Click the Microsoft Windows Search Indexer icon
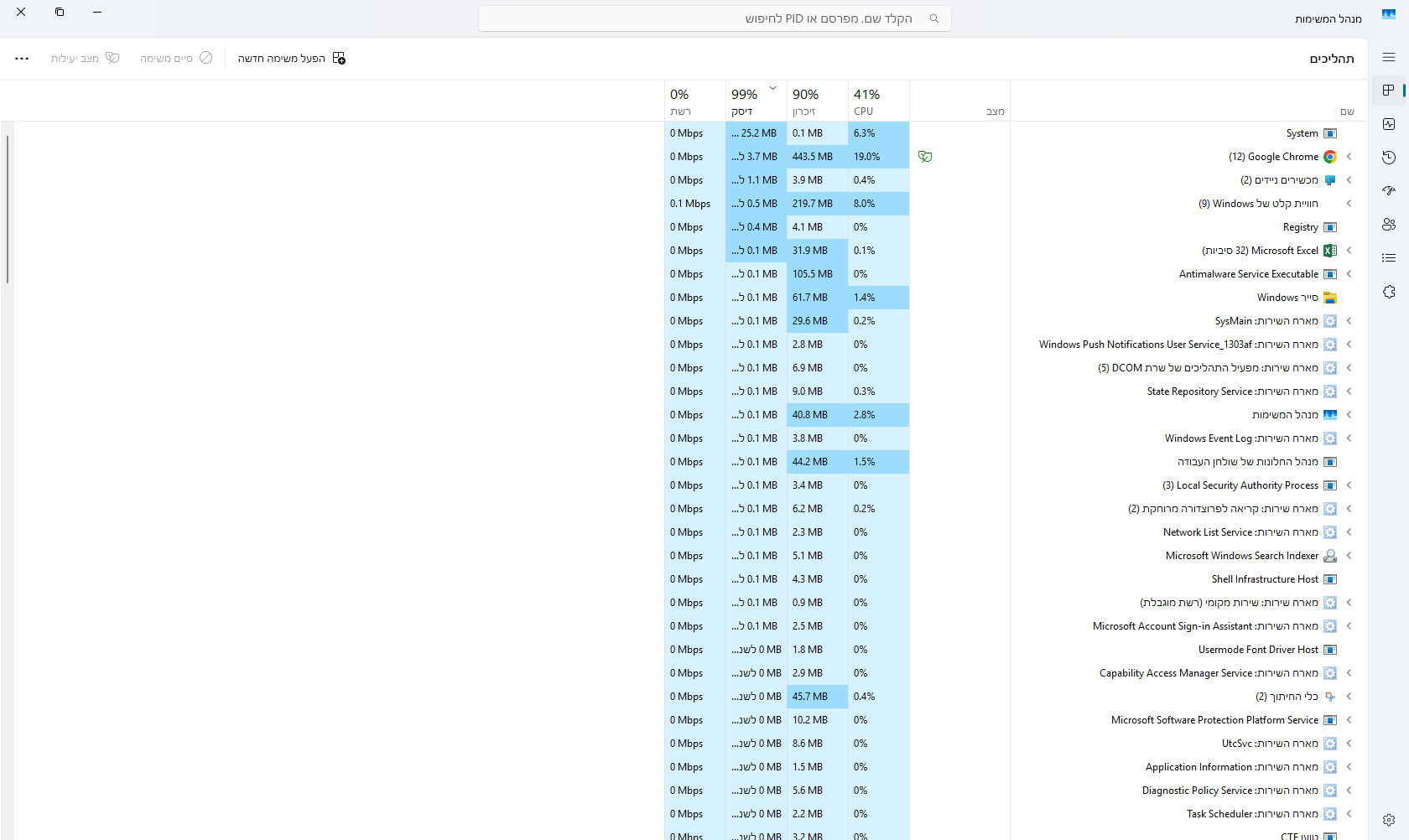1409x840 pixels. (1330, 556)
